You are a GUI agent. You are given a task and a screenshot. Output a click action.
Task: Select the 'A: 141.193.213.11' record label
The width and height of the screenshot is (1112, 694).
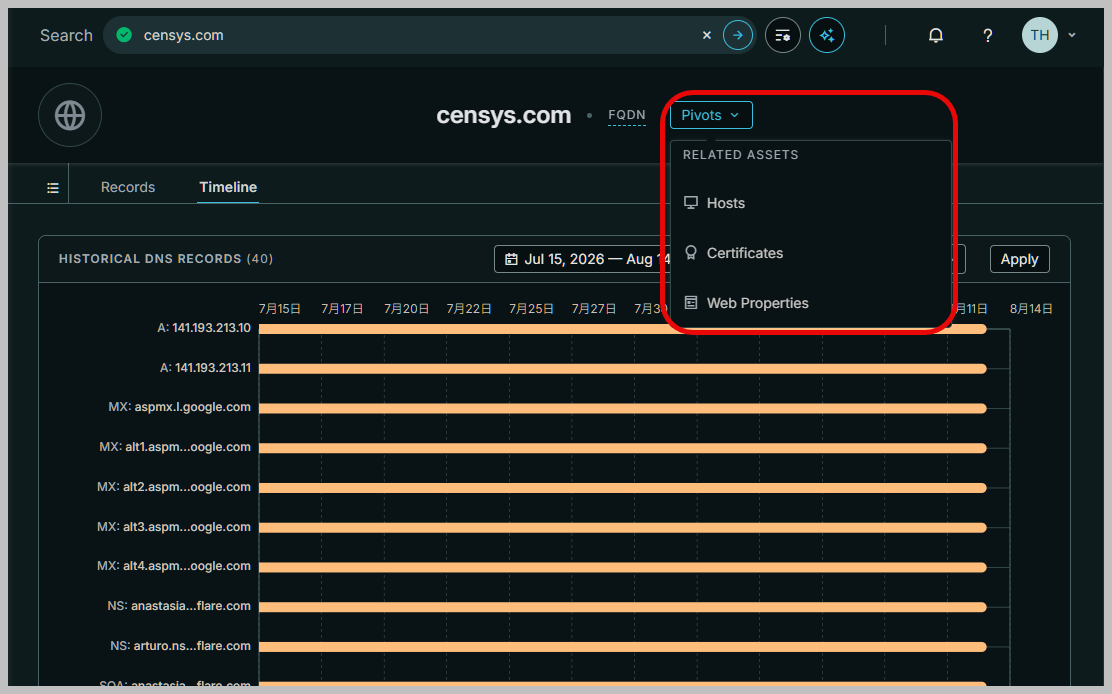tap(205, 367)
